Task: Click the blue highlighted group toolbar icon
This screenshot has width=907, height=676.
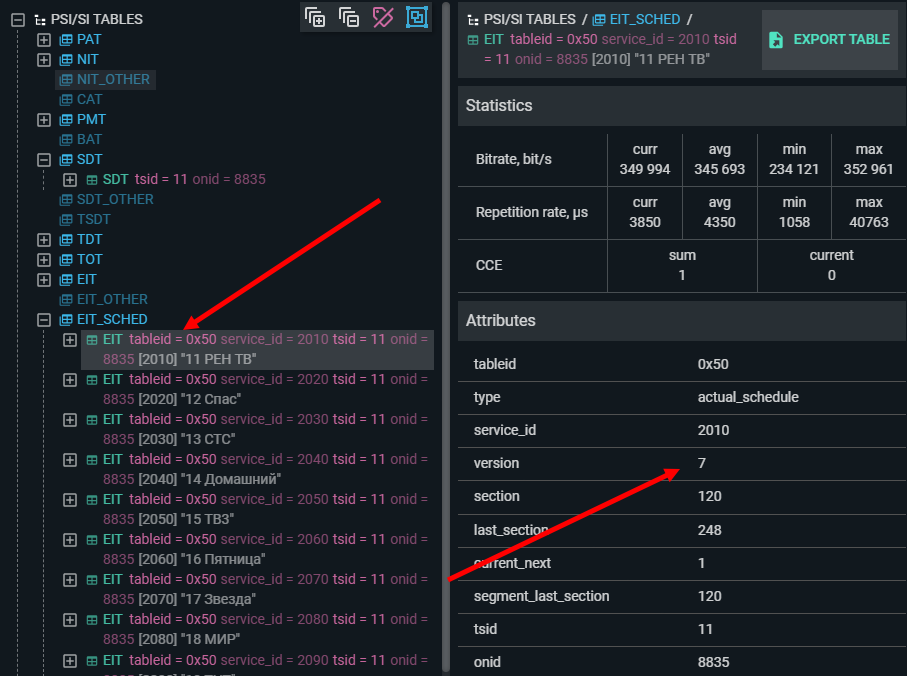Action: click(x=416, y=17)
